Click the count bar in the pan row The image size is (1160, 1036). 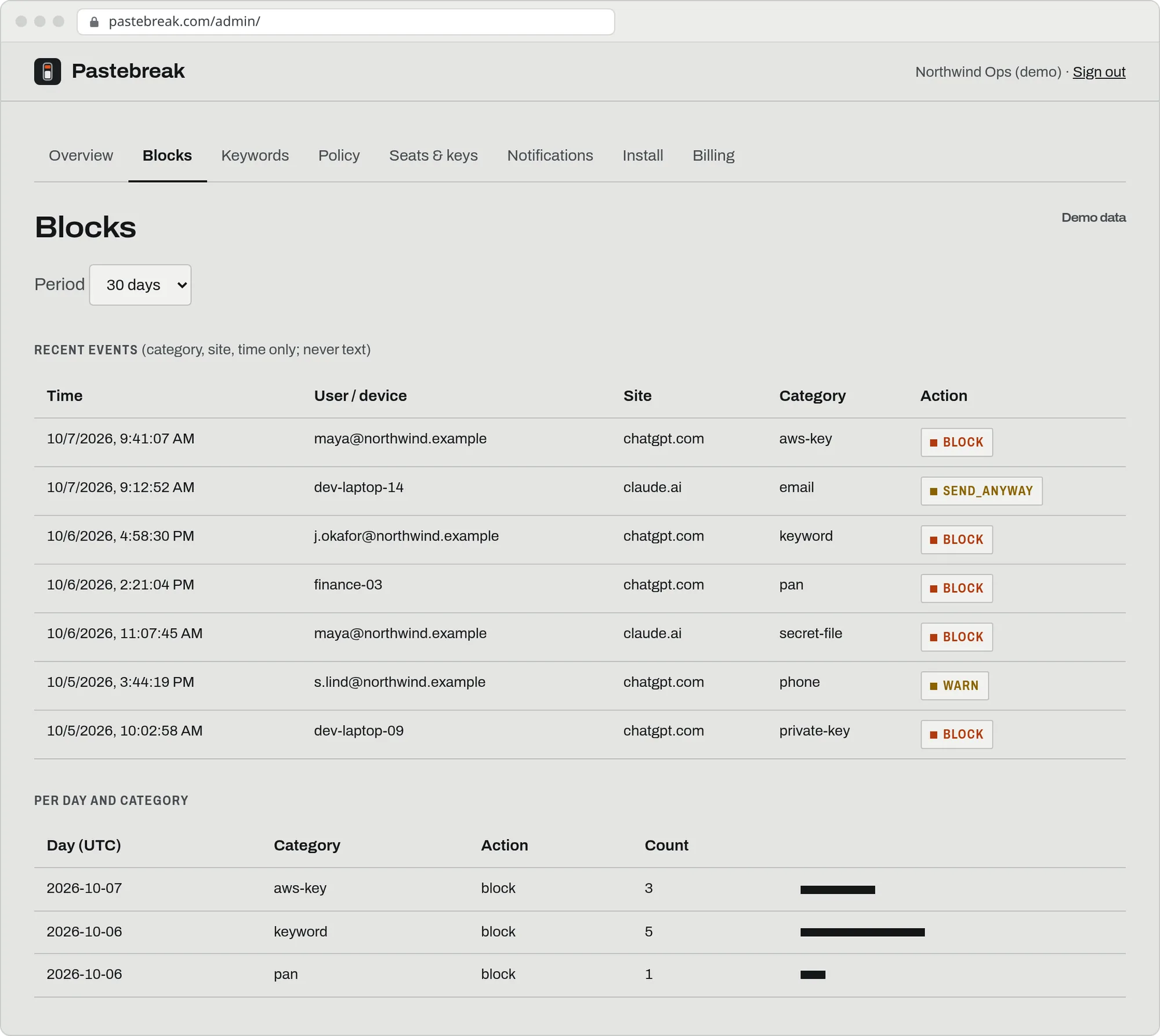[813, 975]
